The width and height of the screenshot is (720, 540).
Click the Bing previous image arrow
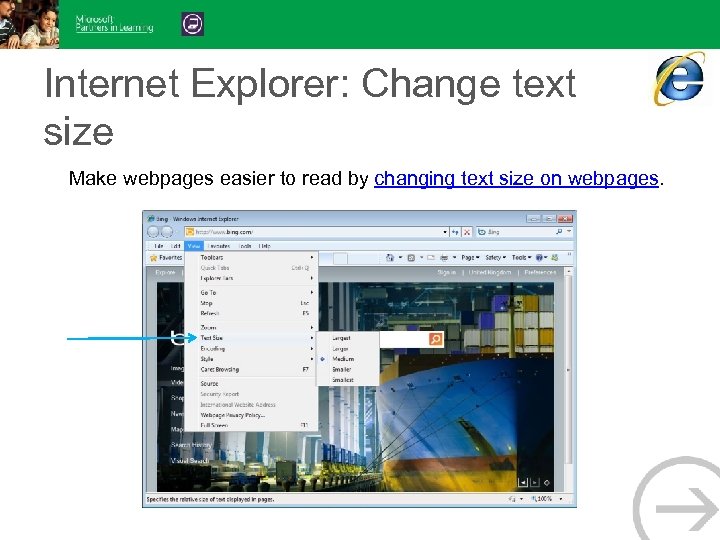pyautogui.click(x=523, y=482)
